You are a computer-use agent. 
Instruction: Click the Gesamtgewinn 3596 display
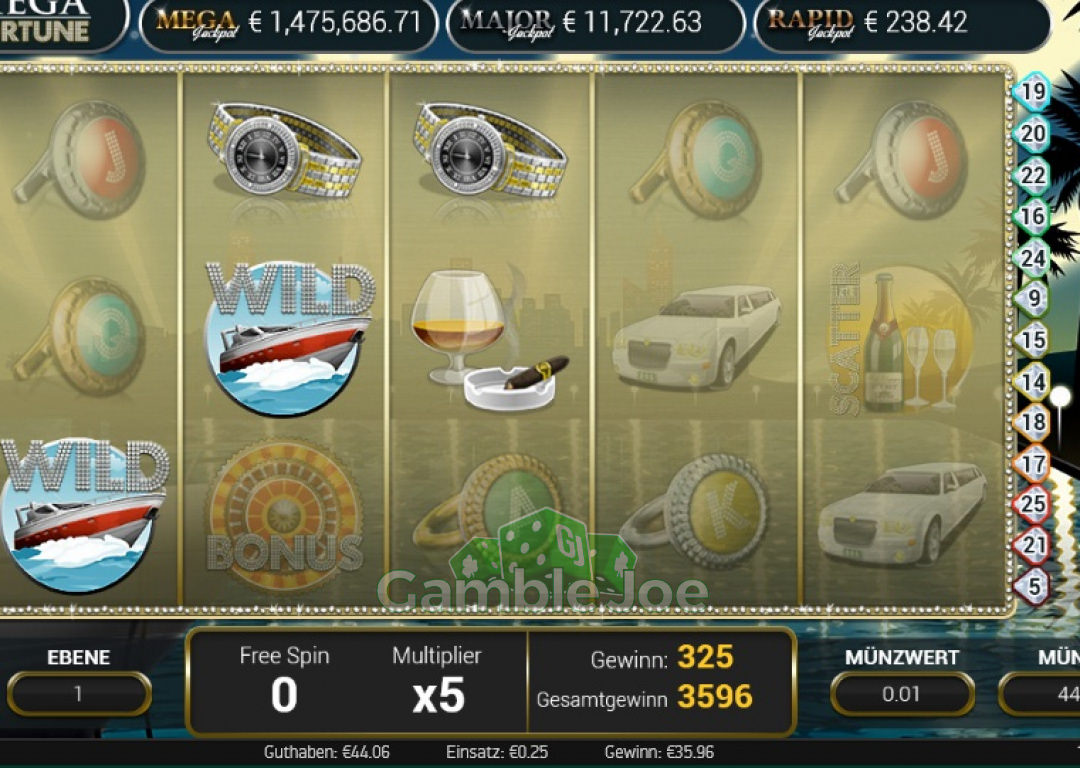point(645,698)
